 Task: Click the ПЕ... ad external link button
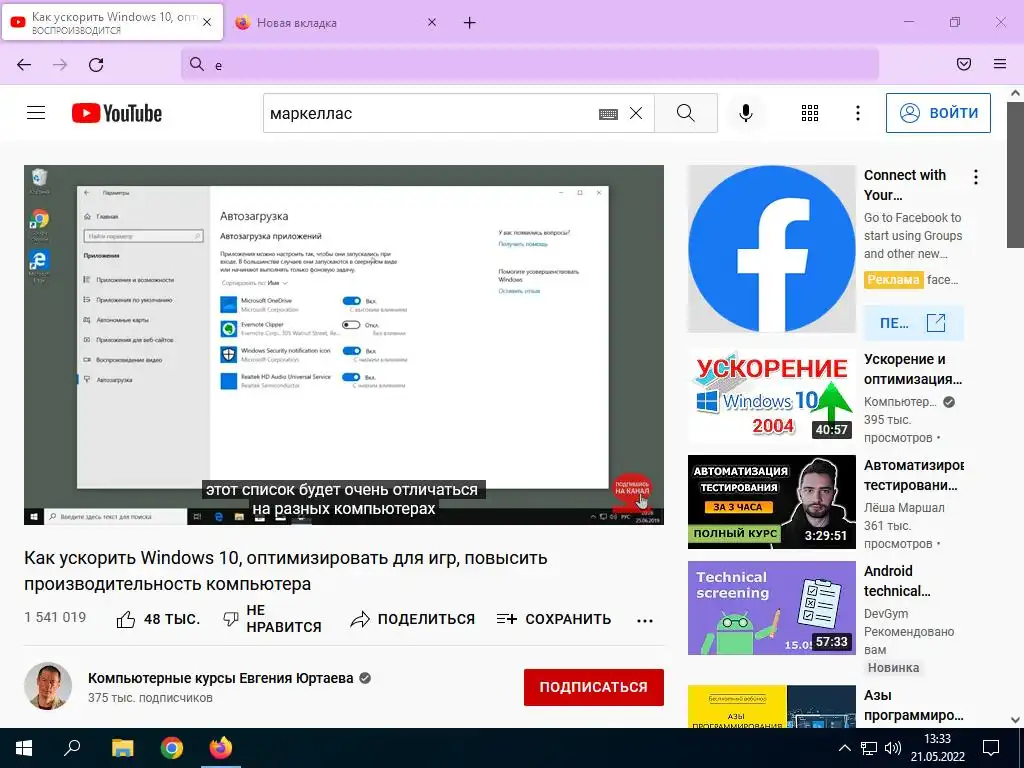tap(914, 323)
